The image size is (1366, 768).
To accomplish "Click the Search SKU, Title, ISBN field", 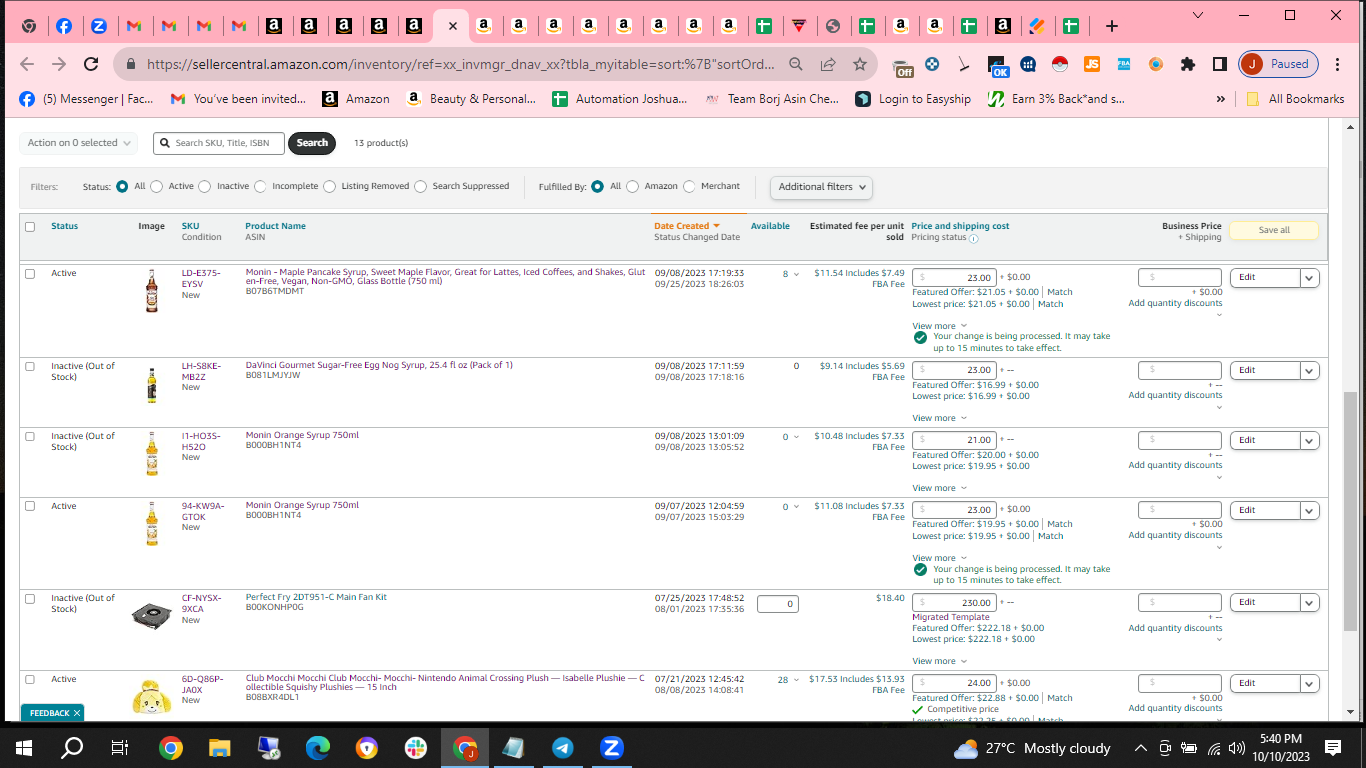I will [x=219, y=143].
